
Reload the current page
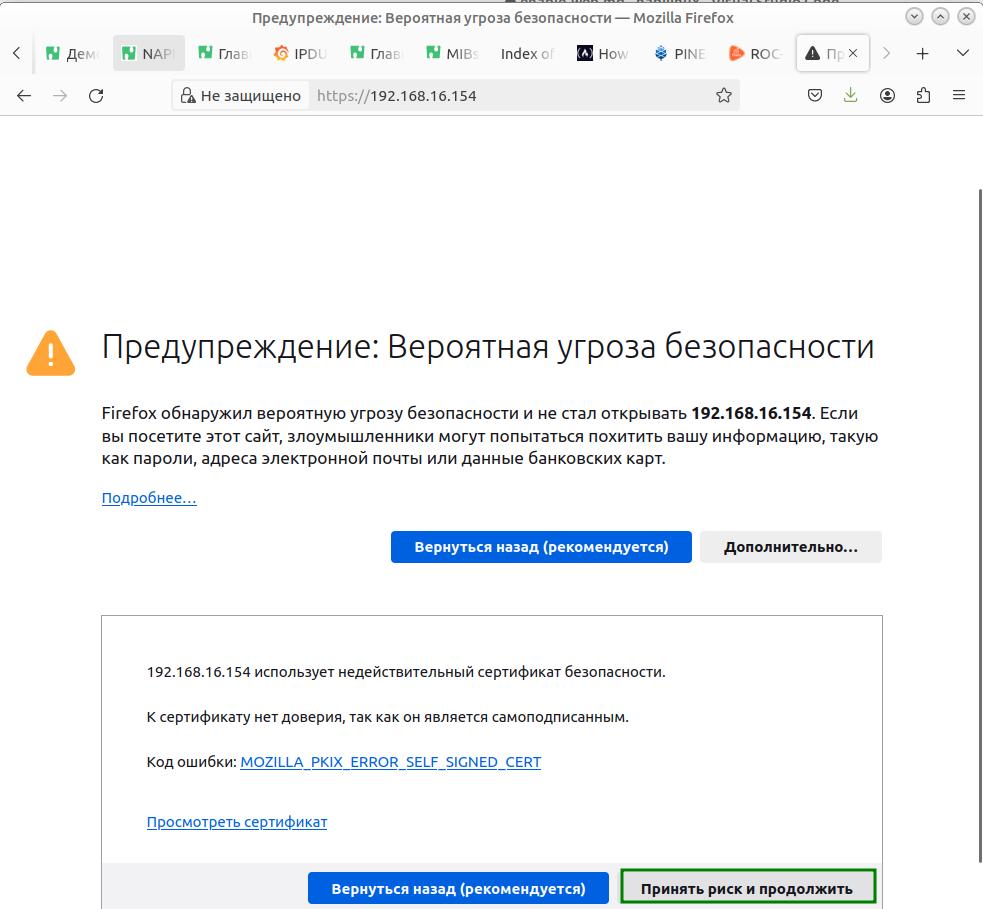tap(96, 95)
